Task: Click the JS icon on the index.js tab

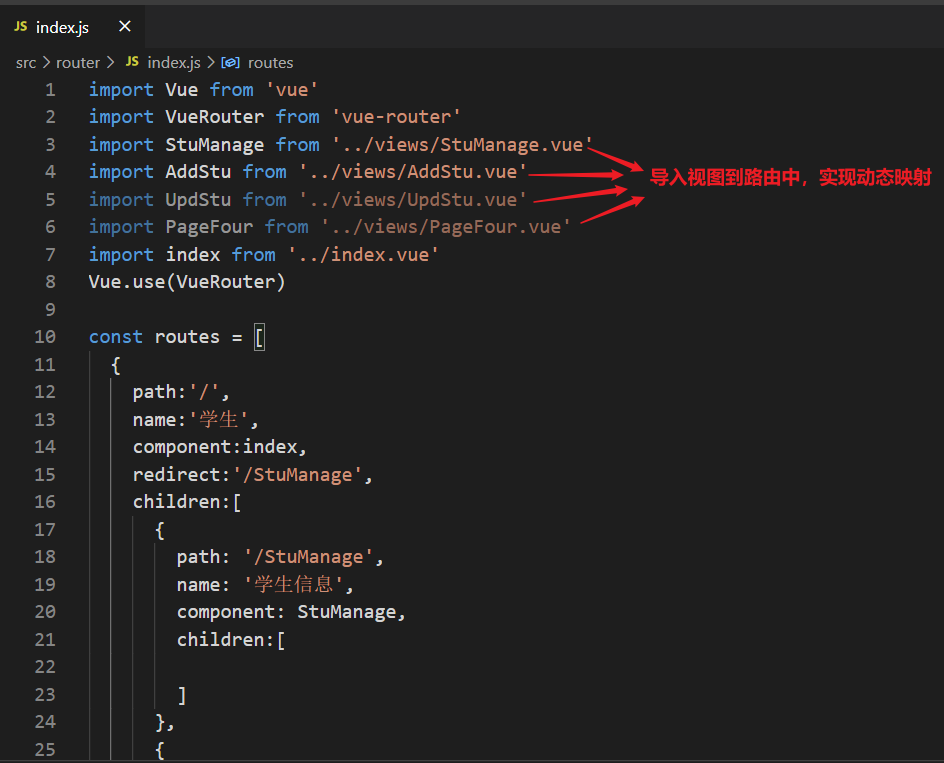Action: pyautogui.click(x=19, y=28)
